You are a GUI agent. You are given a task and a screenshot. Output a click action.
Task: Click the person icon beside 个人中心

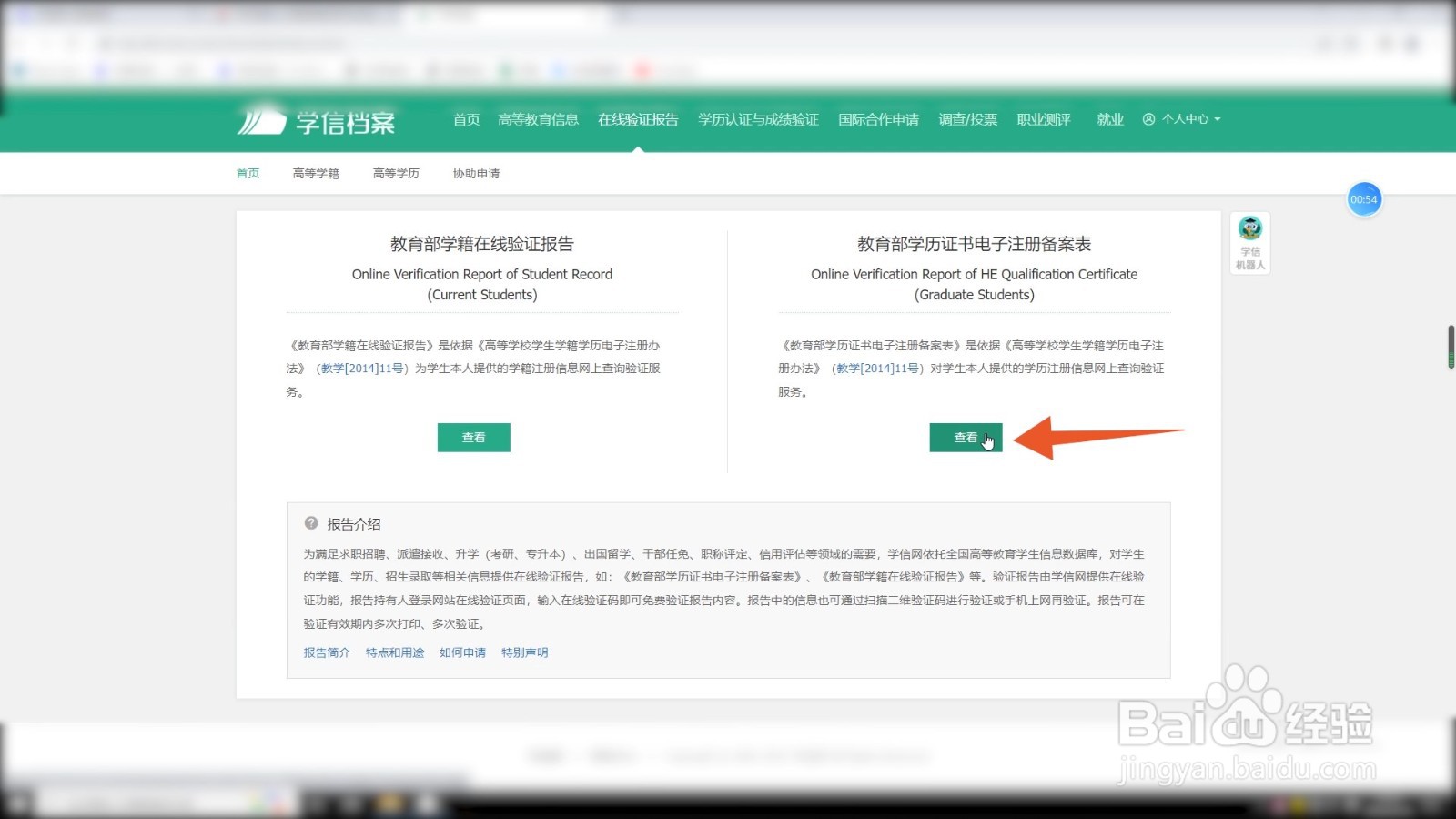[x=1149, y=119]
